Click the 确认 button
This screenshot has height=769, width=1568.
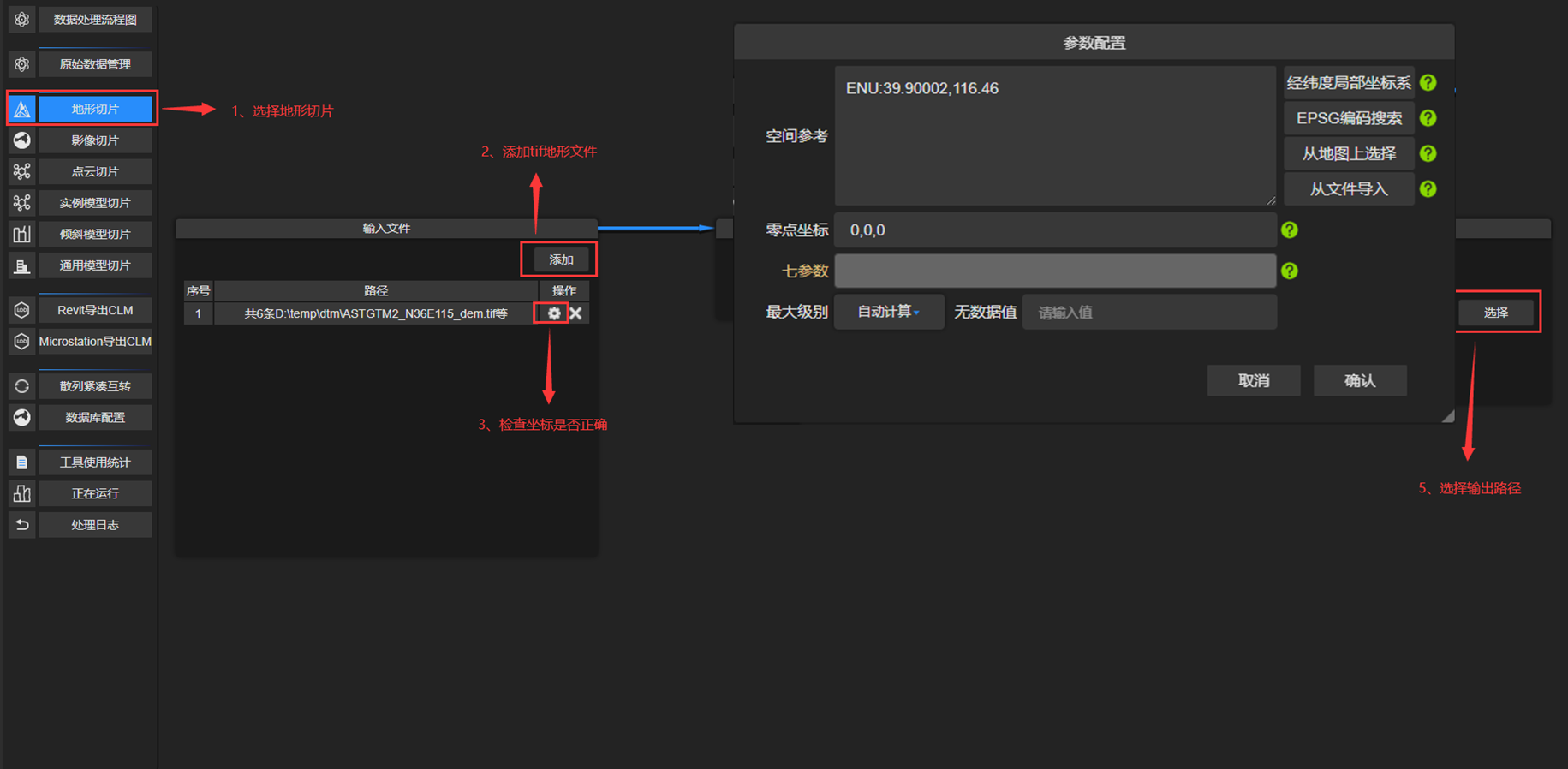tap(1359, 381)
